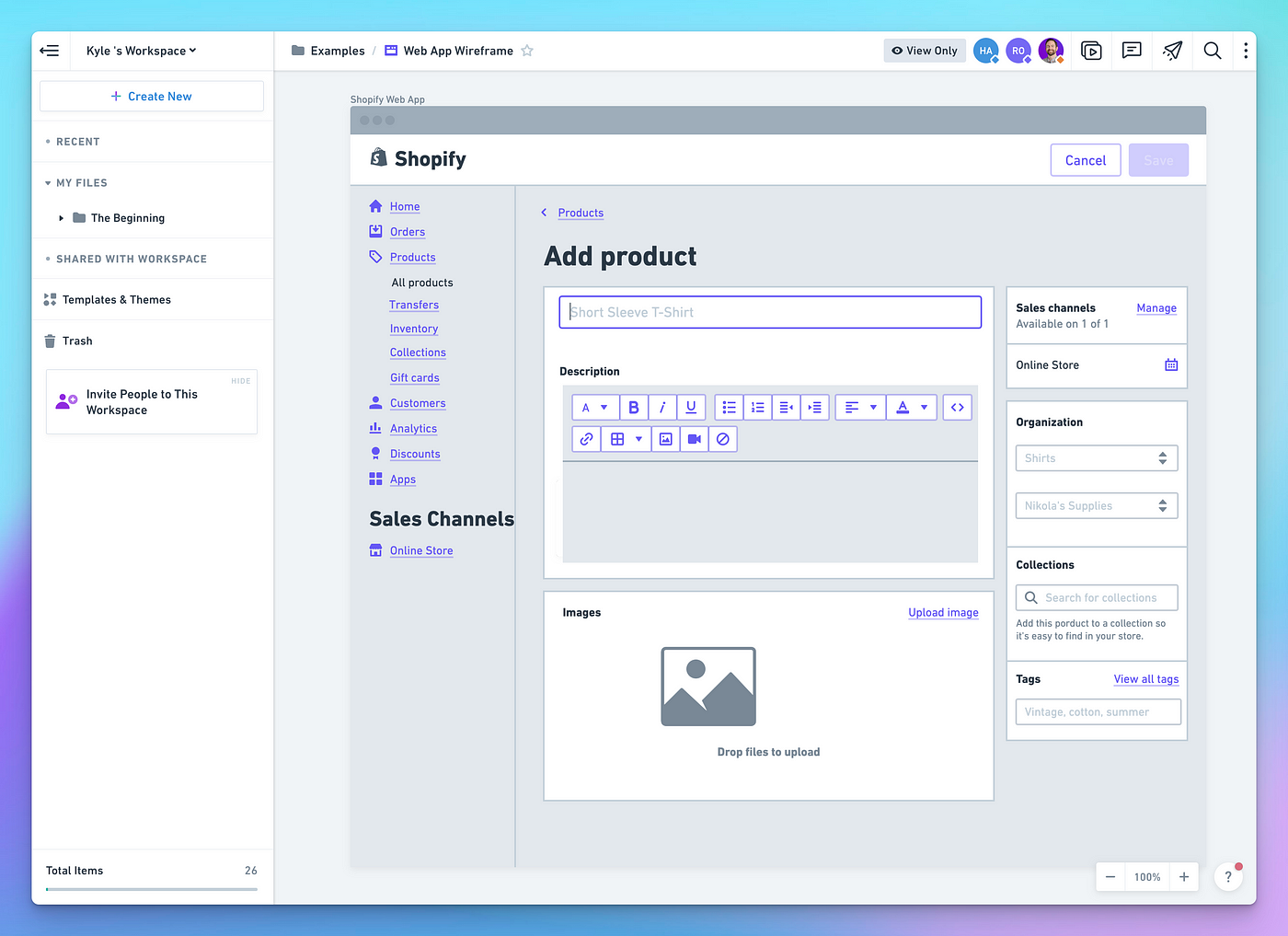Open Templates & Themes
The height and width of the screenshot is (936, 1288).
108,300
